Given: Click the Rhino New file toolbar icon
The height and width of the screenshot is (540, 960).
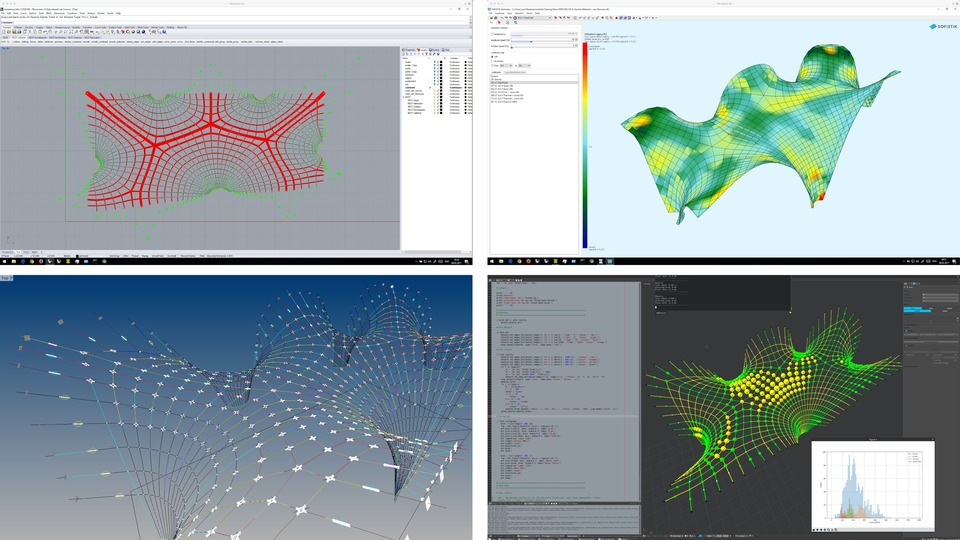Looking at the screenshot, I should click(x=4, y=32).
